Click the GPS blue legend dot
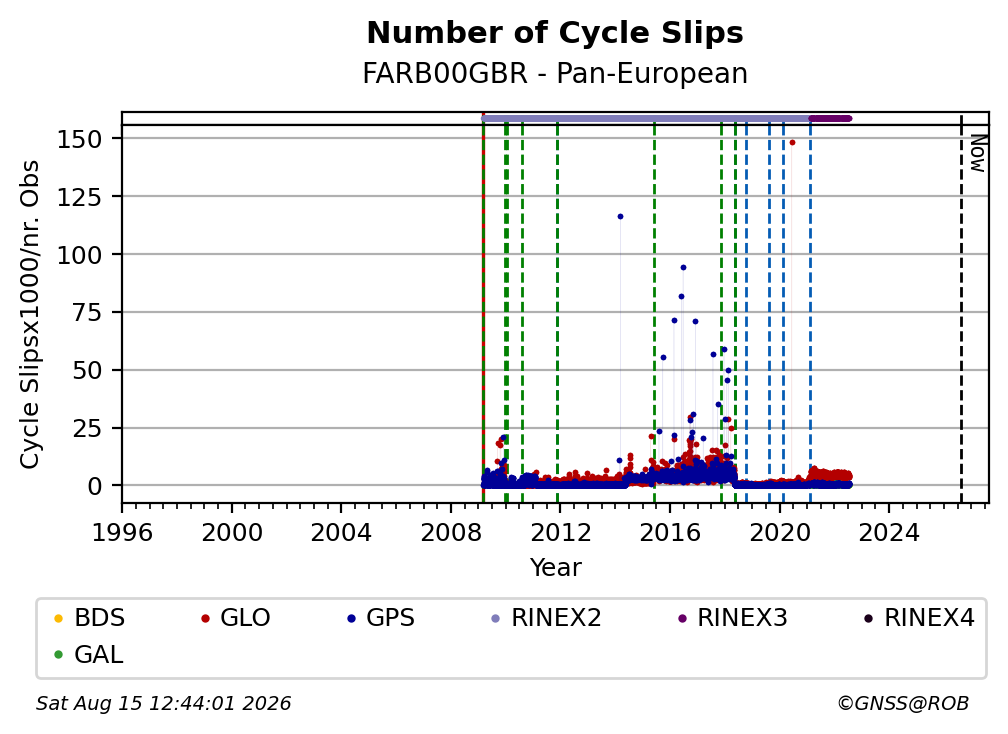Viewport: 1008px width, 734px height. point(351,618)
